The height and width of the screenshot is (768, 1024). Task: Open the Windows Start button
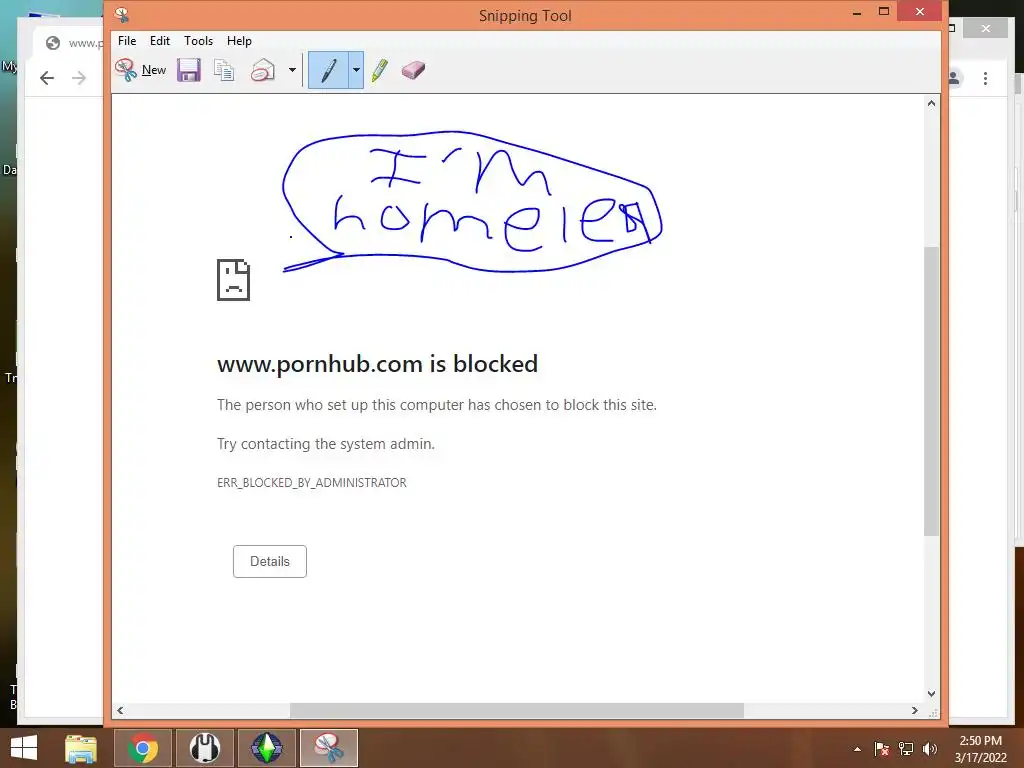24,748
